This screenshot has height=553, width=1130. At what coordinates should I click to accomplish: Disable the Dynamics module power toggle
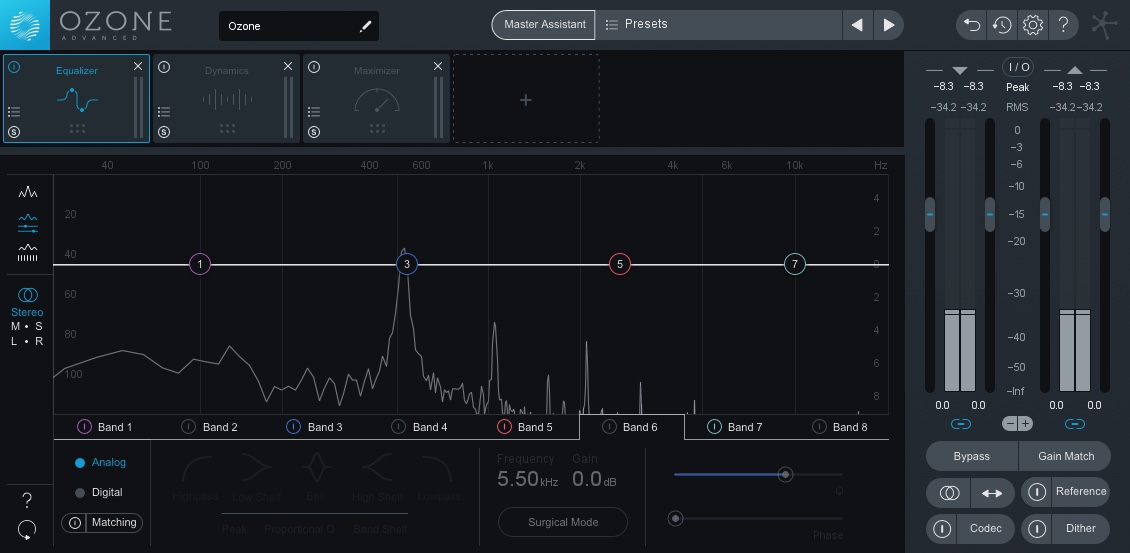(164, 67)
